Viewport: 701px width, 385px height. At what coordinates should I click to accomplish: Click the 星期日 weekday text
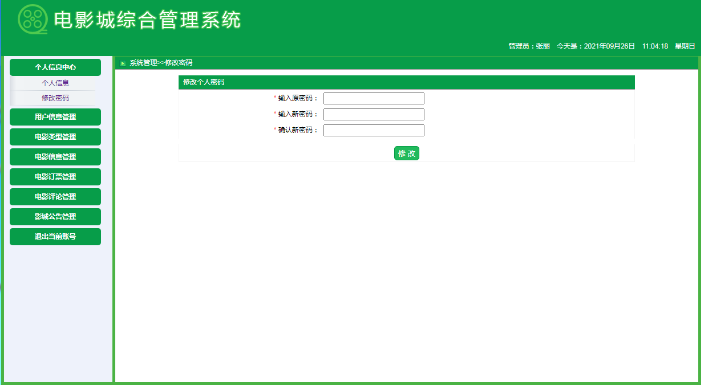pyautogui.click(x=685, y=47)
